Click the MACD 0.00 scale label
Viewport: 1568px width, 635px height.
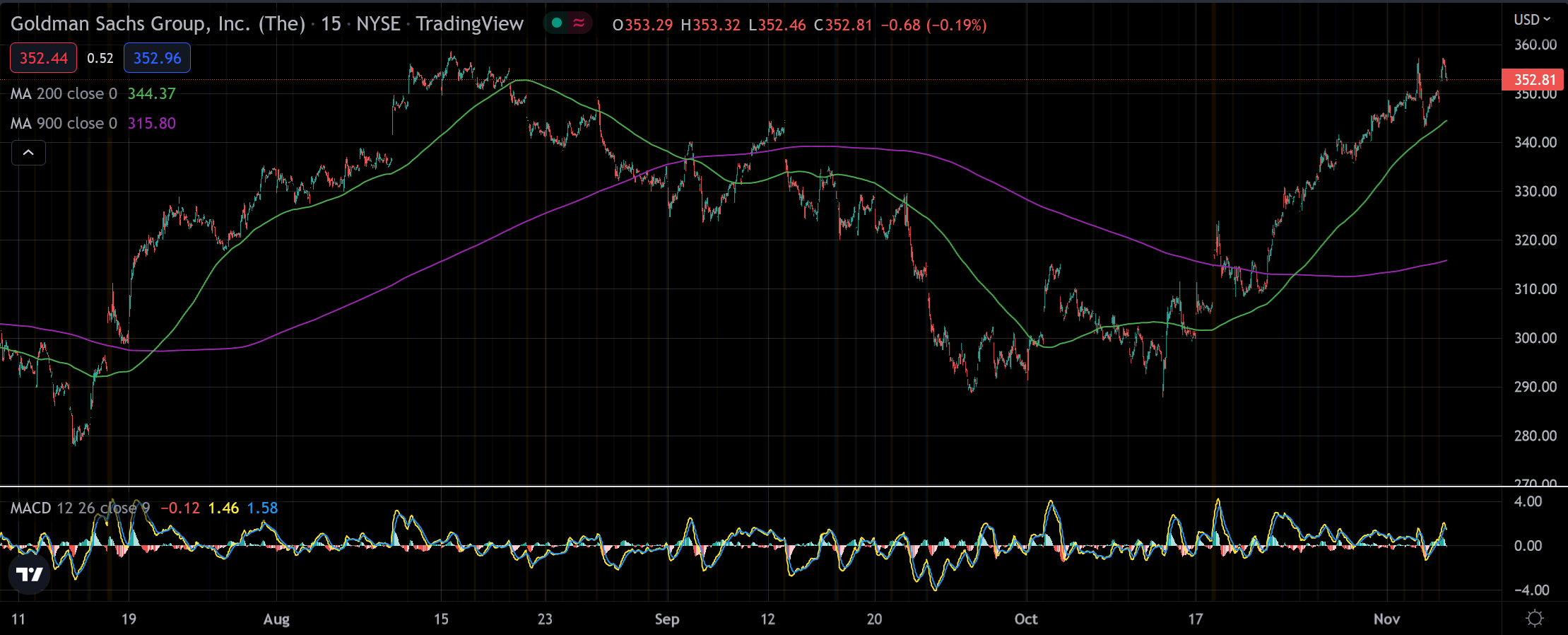(x=1528, y=545)
